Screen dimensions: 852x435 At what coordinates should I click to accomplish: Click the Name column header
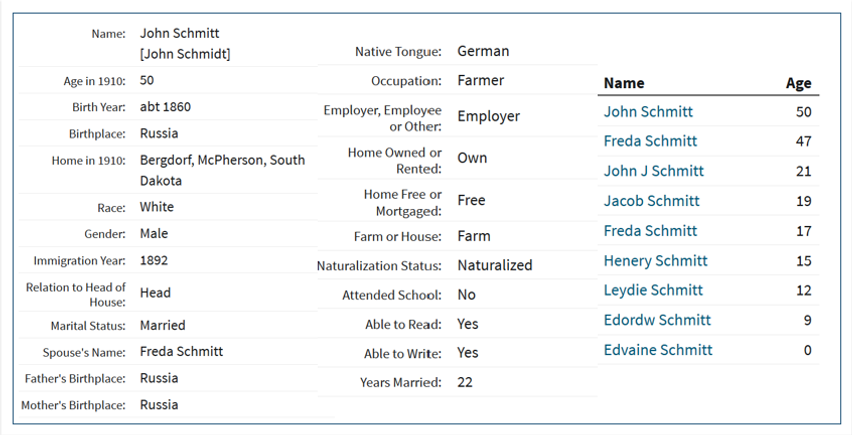[624, 83]
